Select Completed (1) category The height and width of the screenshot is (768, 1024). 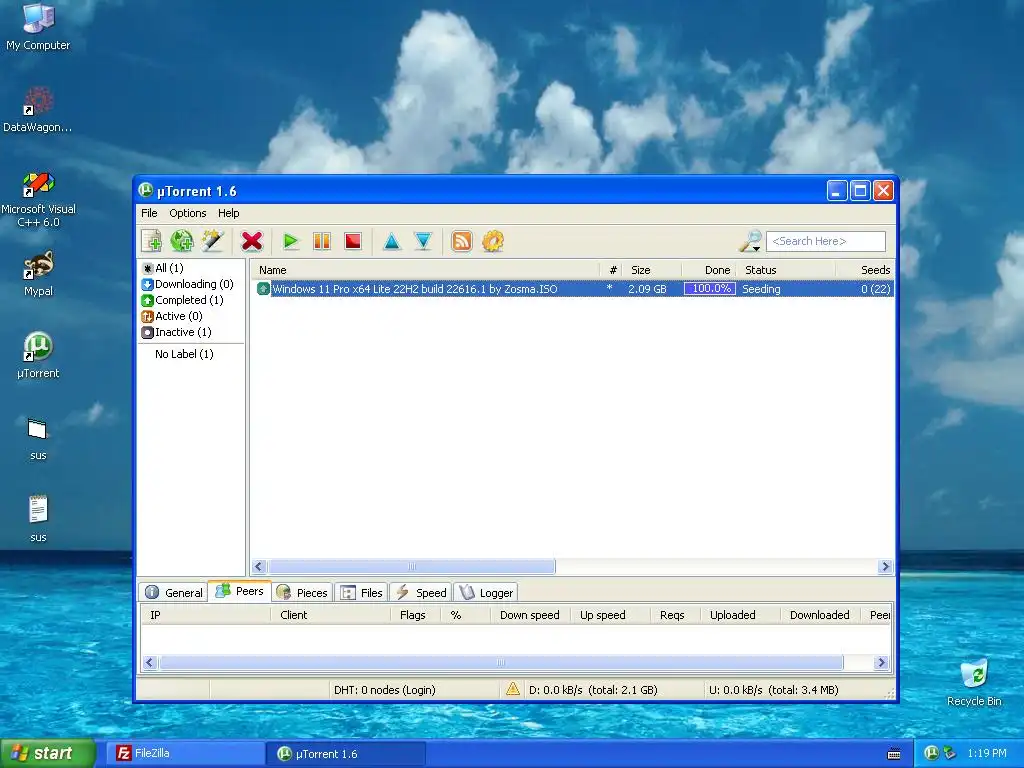click(x=183, y=300)
